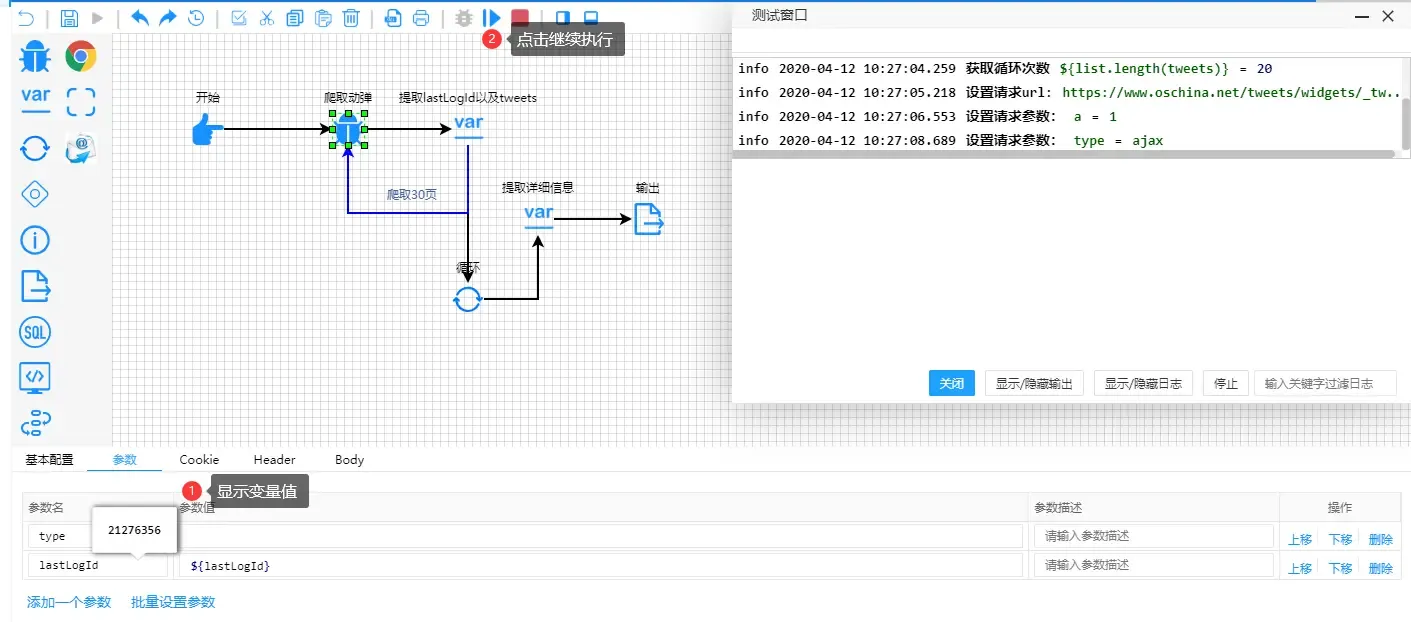Switch to the Cookie tab
The image size is (1411, 622).
199,460
